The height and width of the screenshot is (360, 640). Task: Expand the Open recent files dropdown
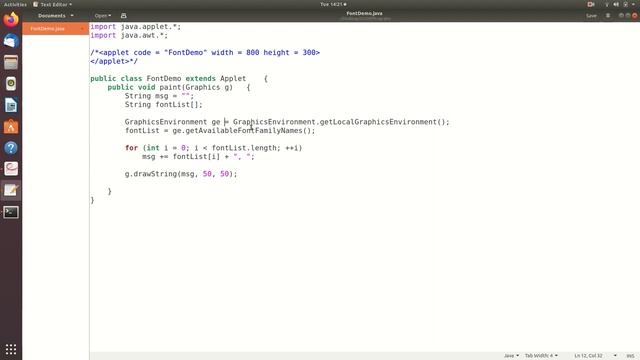(103, 16)
